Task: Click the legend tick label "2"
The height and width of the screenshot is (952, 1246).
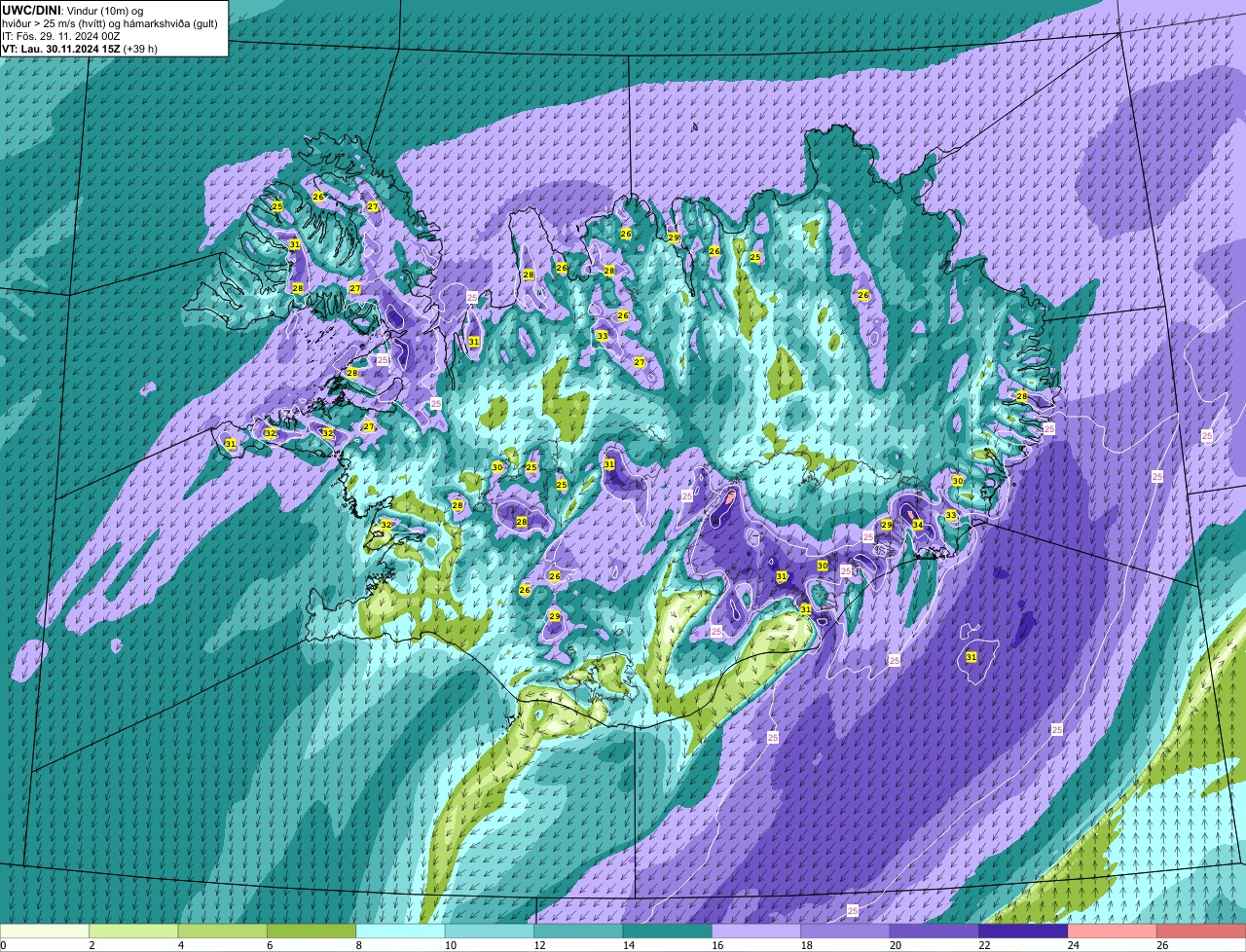Action: (x=92, y=945)
